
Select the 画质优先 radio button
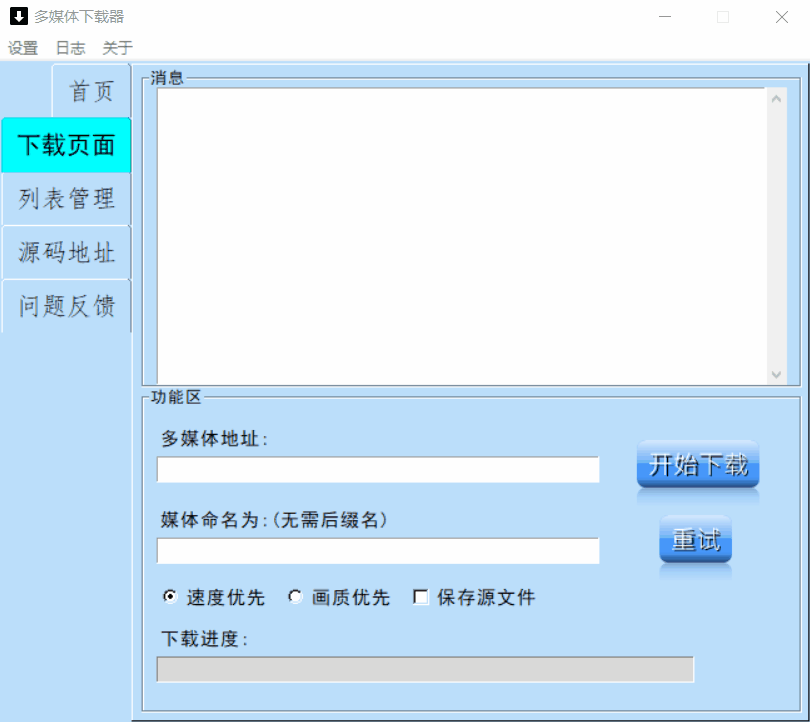[x=294, y=597]
